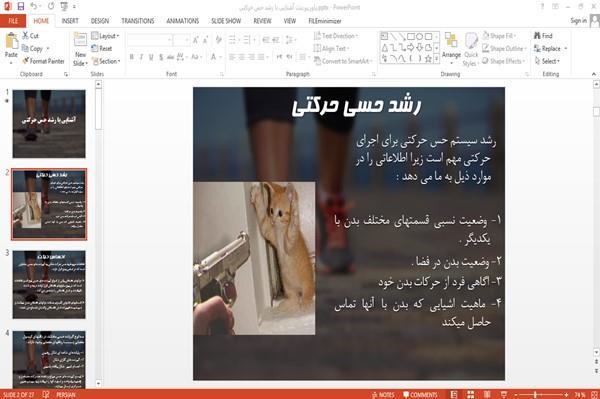Image resolution: width=600 pixels, height=399 pixels.
Task: Insert a New Slide
Action: [x=80, y=49]
